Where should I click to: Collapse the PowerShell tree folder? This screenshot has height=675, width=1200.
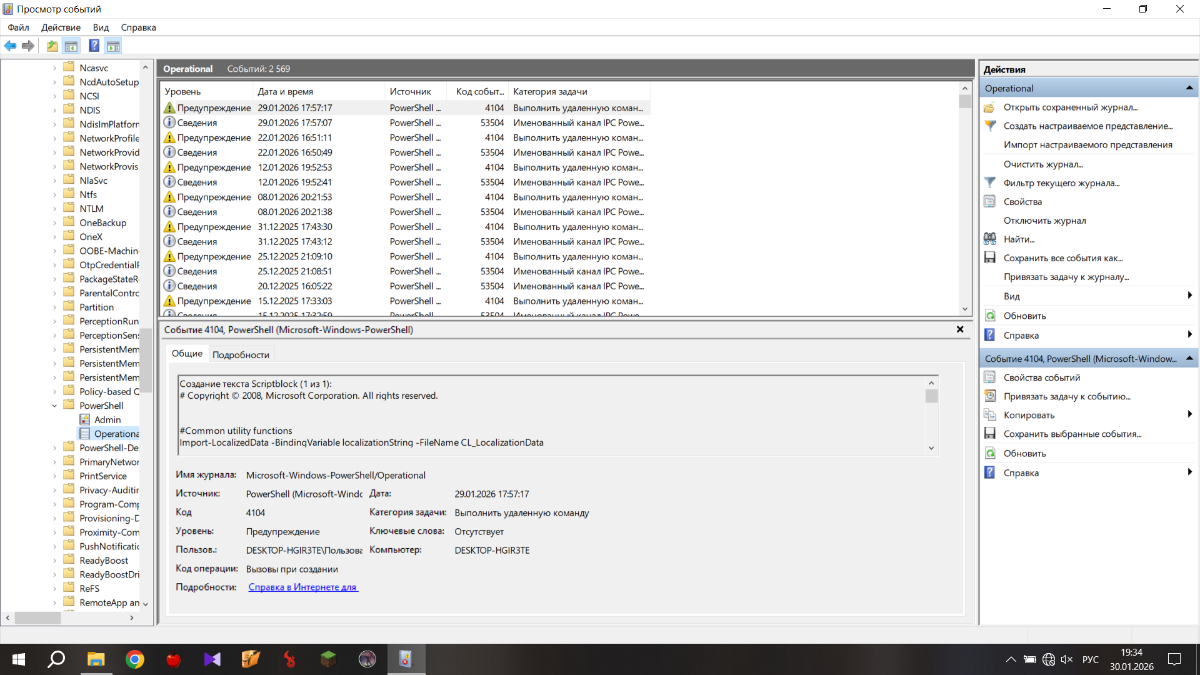[x=55, y=406]
